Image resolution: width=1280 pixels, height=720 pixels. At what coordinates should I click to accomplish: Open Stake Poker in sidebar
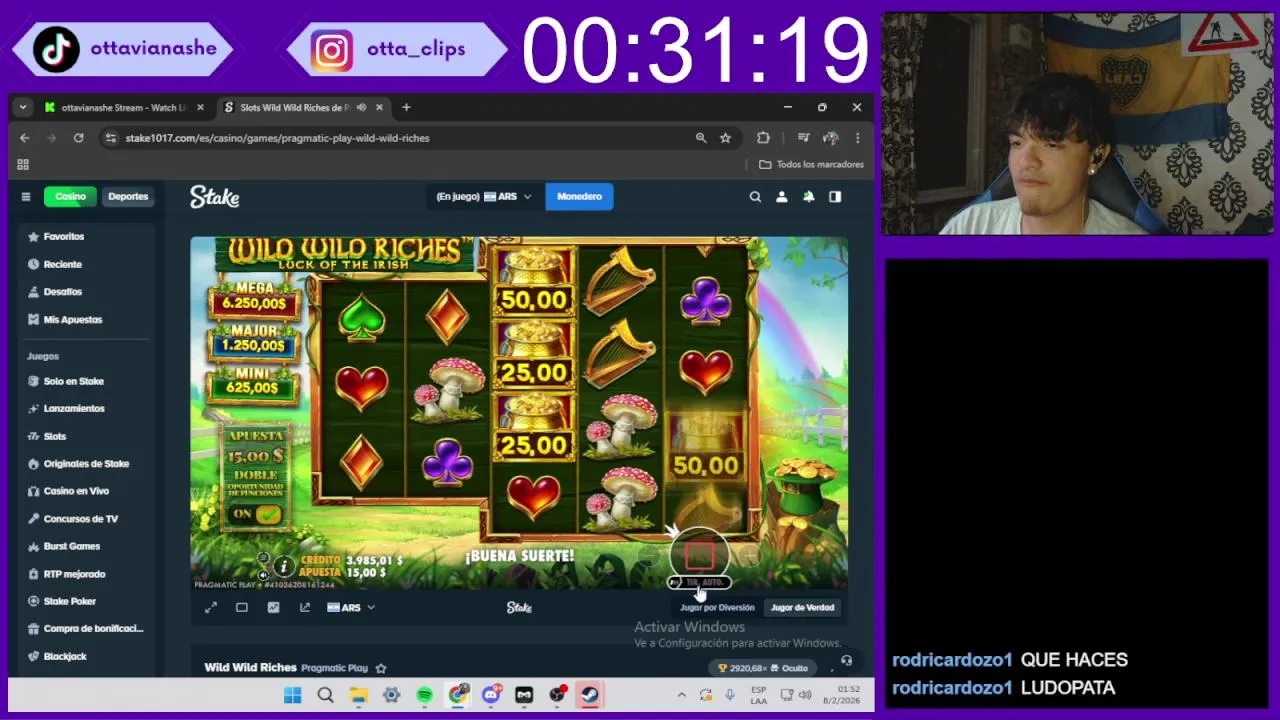pos(85,601)
